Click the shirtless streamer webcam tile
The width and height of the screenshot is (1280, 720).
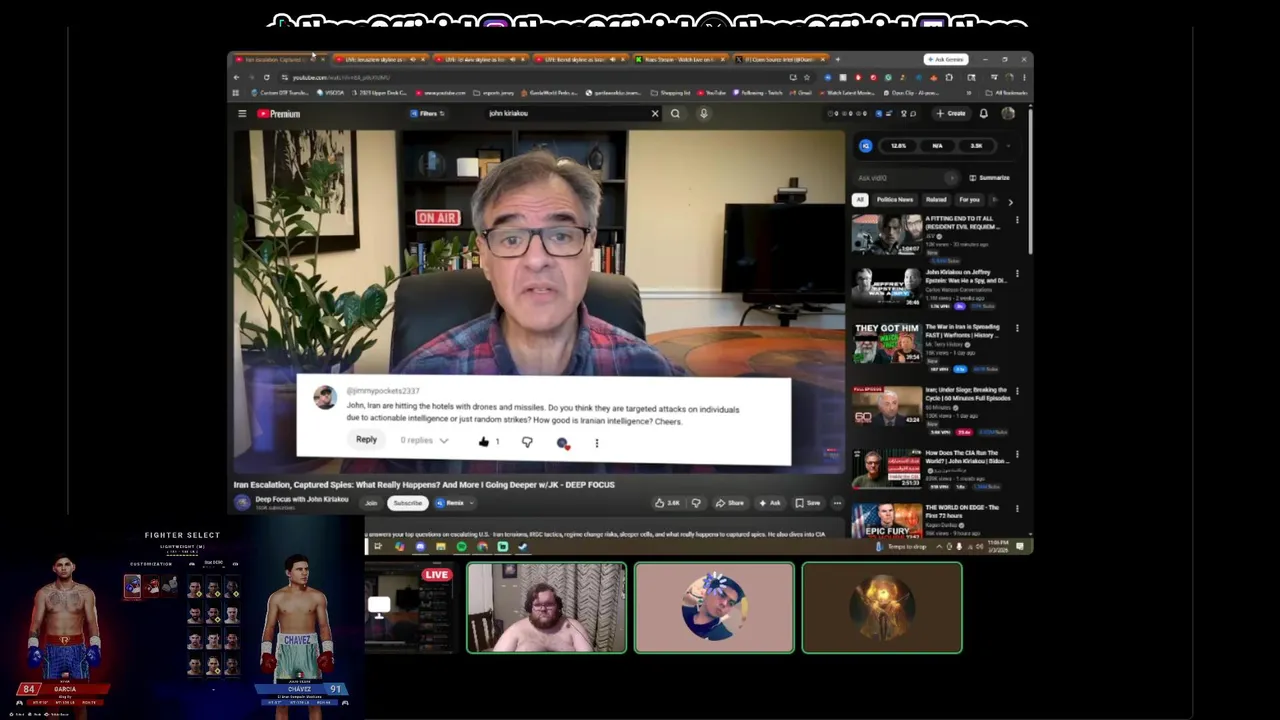pos(547,608)
